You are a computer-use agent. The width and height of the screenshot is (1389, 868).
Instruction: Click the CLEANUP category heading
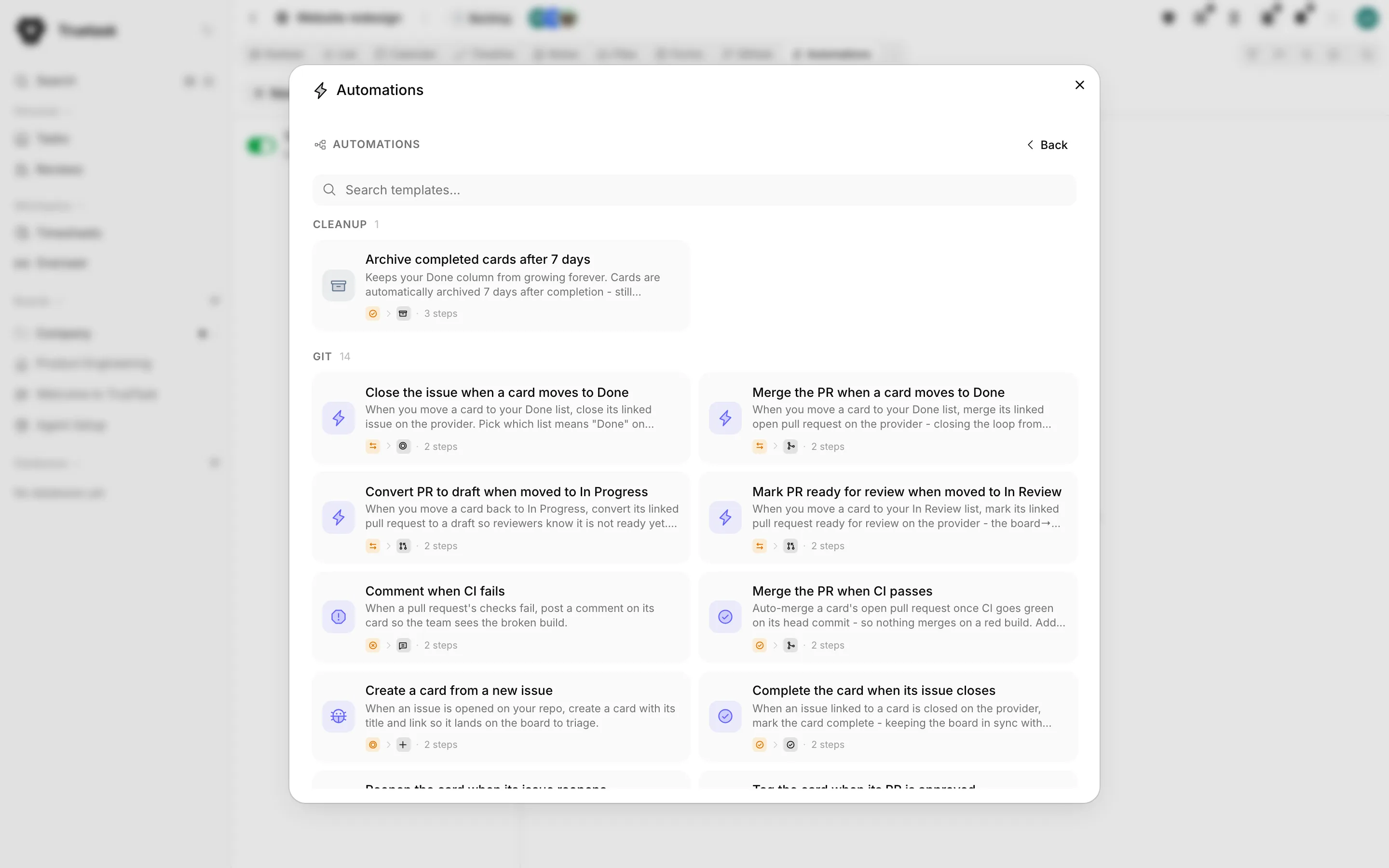click(340, 224)
